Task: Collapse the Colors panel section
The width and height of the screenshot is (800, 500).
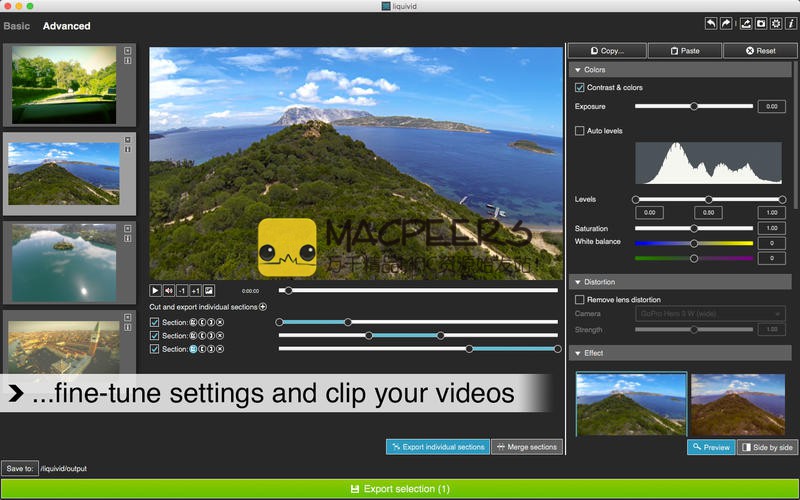Action: (577, 70)
